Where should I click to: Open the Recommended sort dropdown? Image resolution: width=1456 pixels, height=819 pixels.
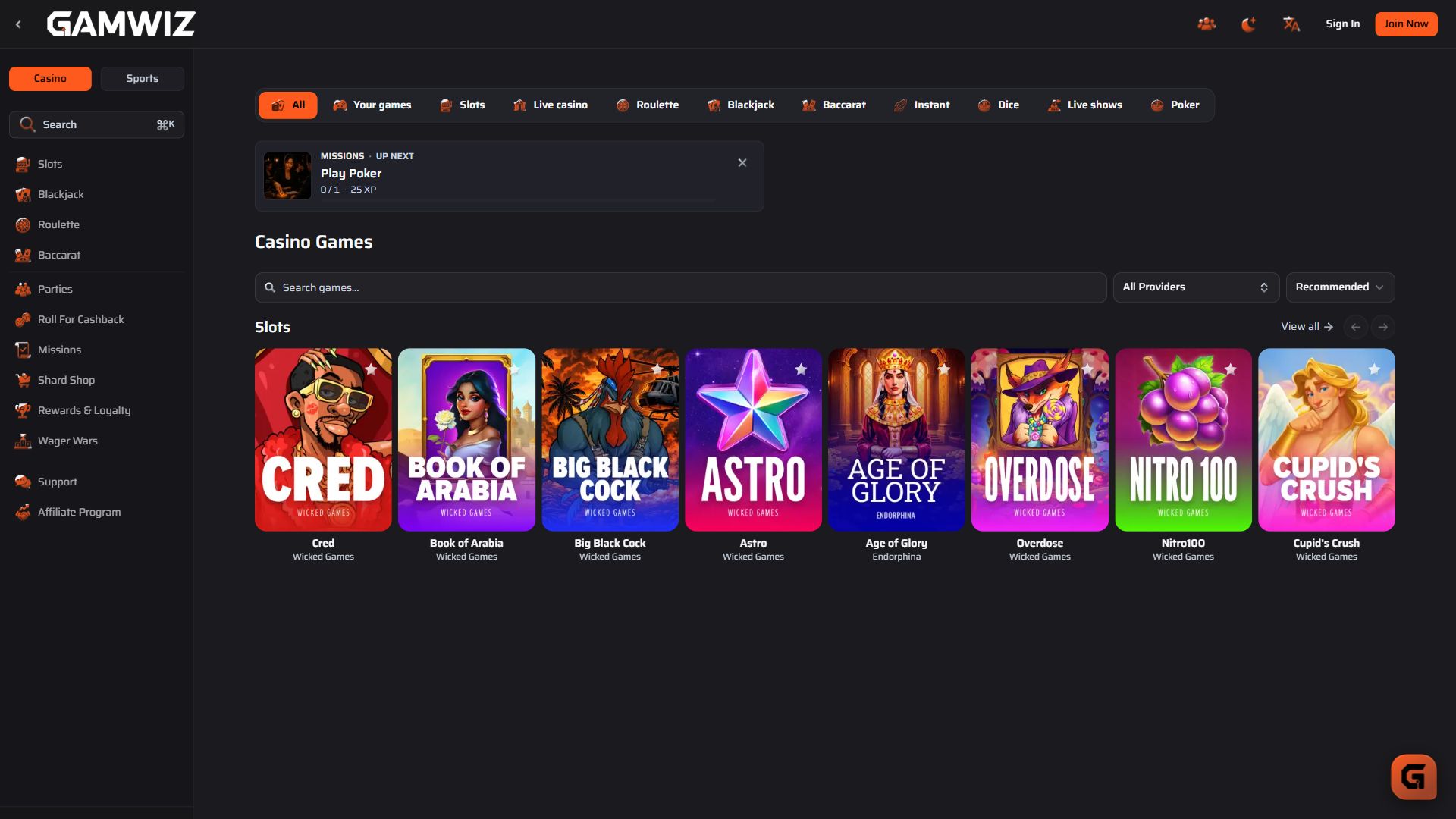[1340, 287]
